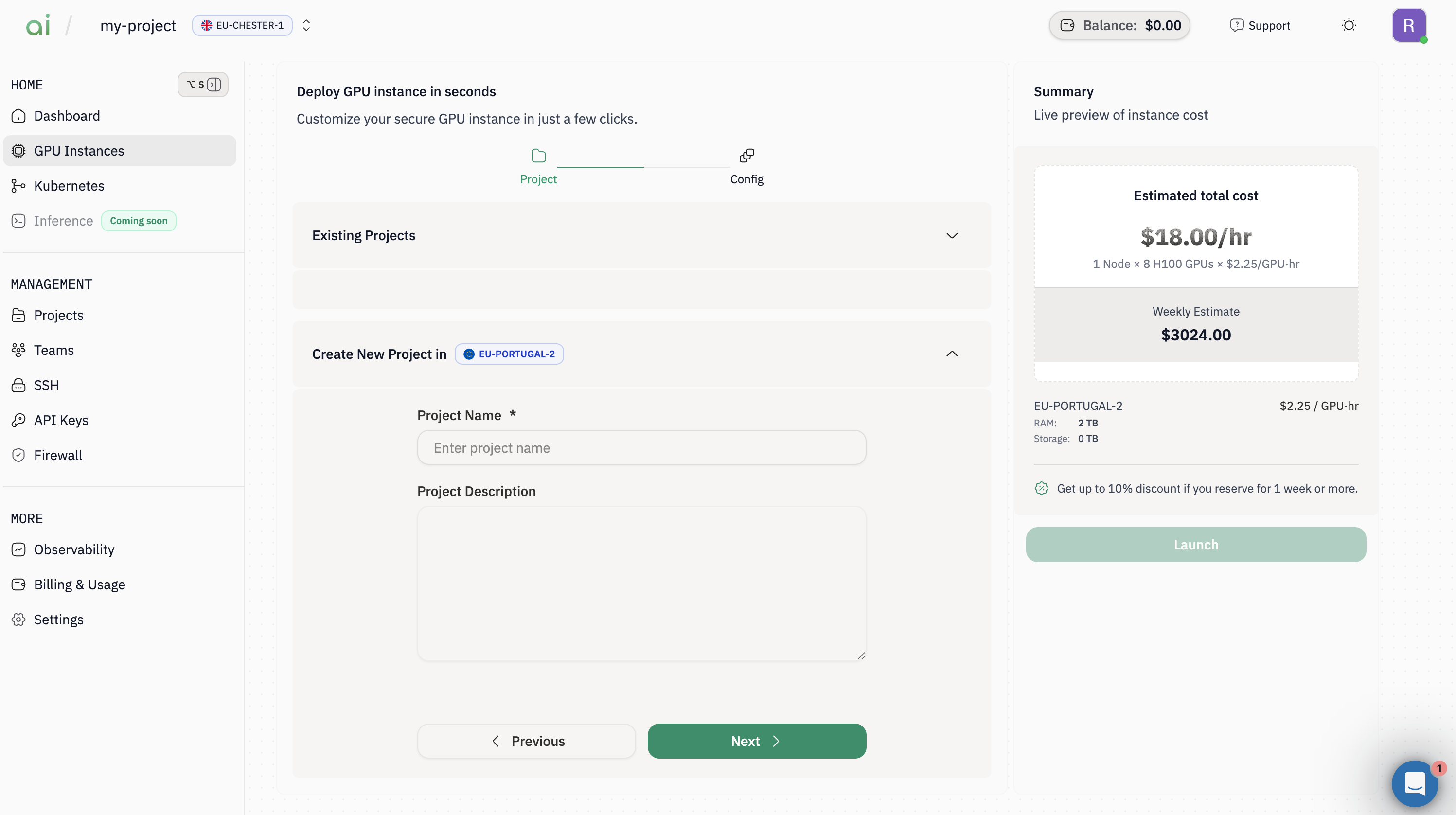Expand the Existing Projects section
Image resolution: width=1456 pixels, height=815 pixels.
(x=952, y=236)
